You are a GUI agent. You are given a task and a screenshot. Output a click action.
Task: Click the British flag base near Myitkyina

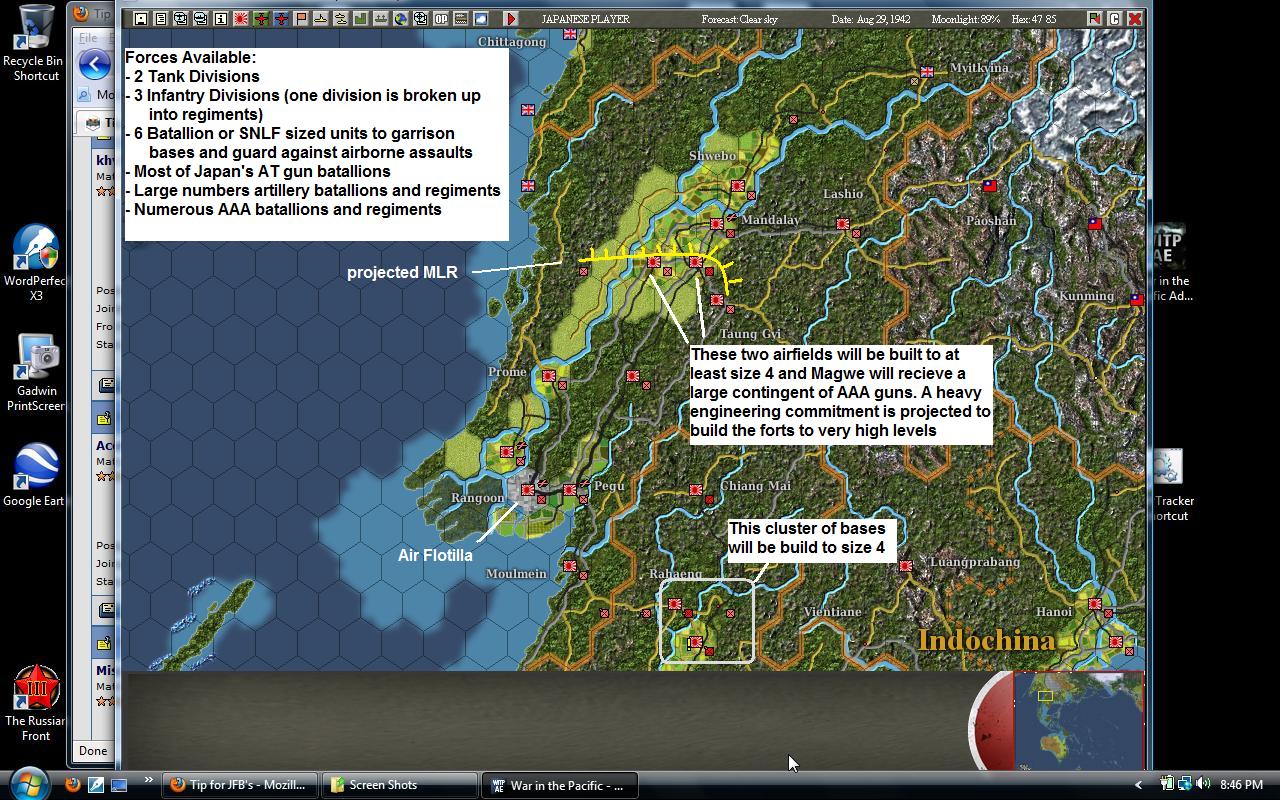coord(927,71)
